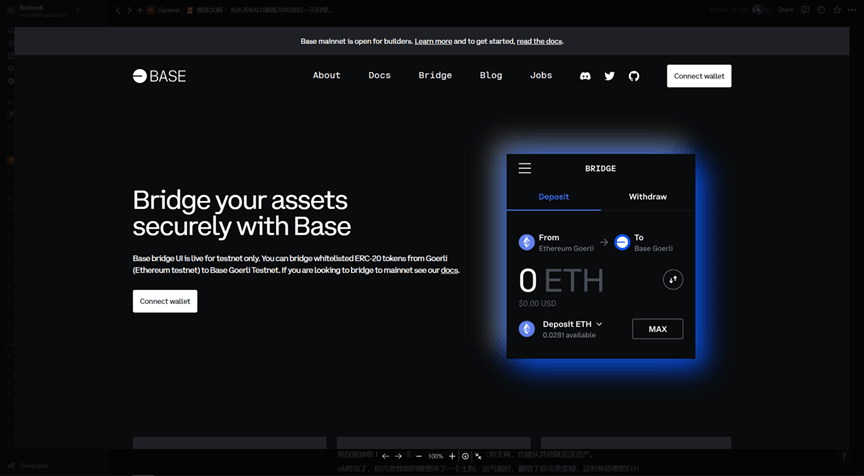Image resolution: width=864 pixels, height=476 pixels.
Task: Open the Jobs nav item
Action: click(541, 75)
